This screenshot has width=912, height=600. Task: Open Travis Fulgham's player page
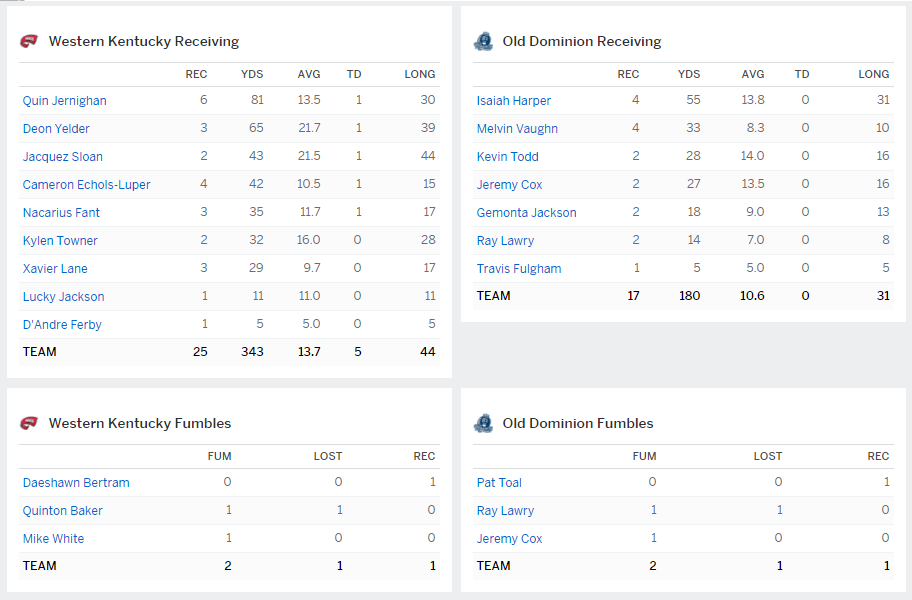click(518, 269)
